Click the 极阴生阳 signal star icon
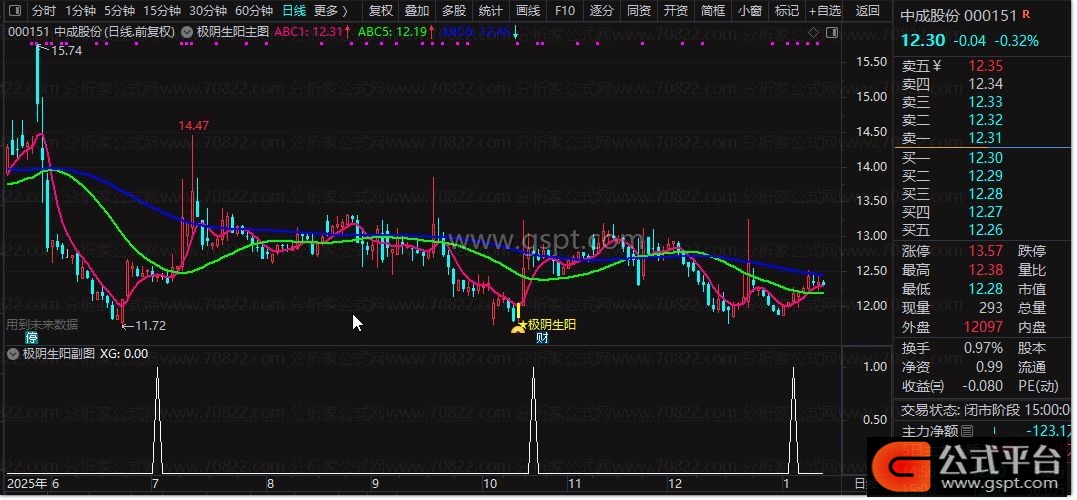This screenshot has width=1077, height=500. (517, 324)
